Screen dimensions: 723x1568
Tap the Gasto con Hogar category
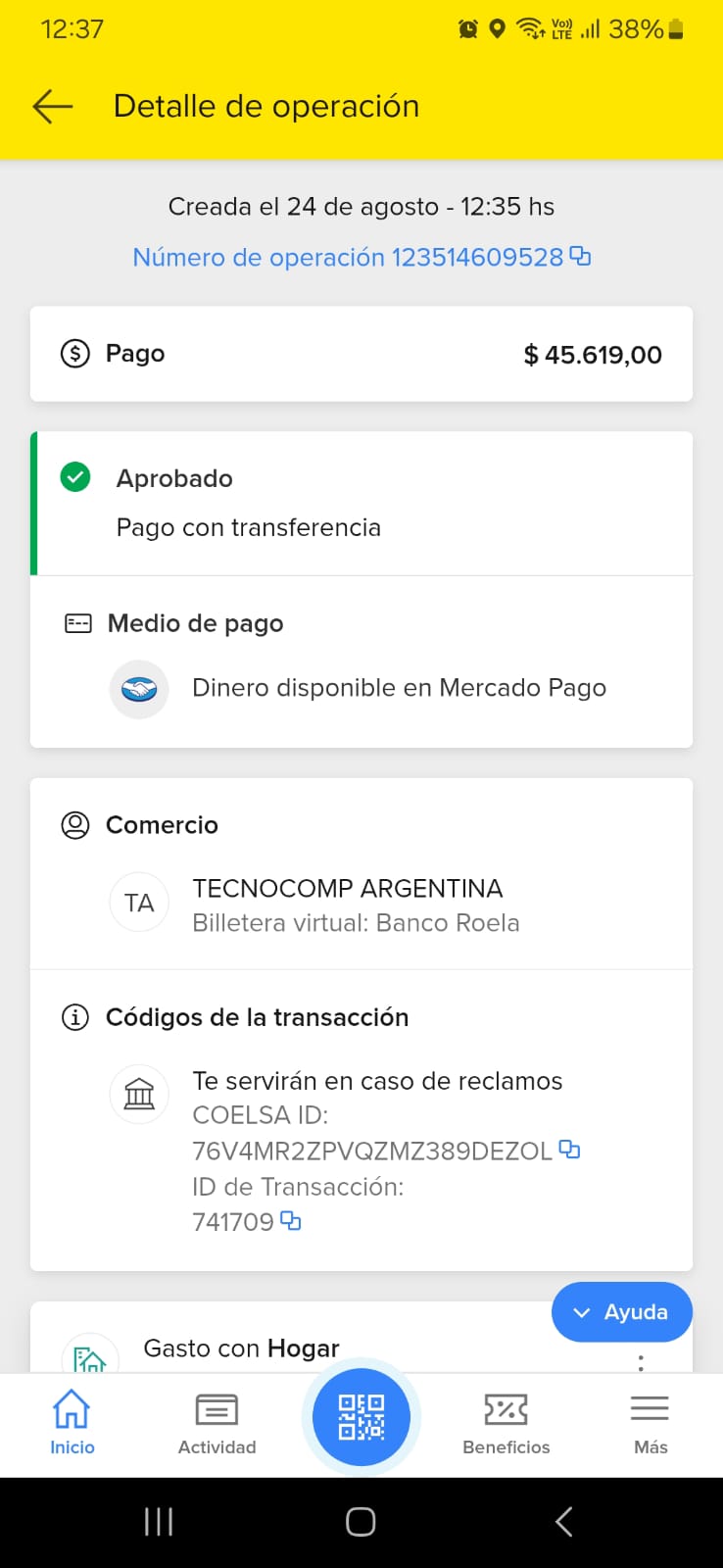241,1349
